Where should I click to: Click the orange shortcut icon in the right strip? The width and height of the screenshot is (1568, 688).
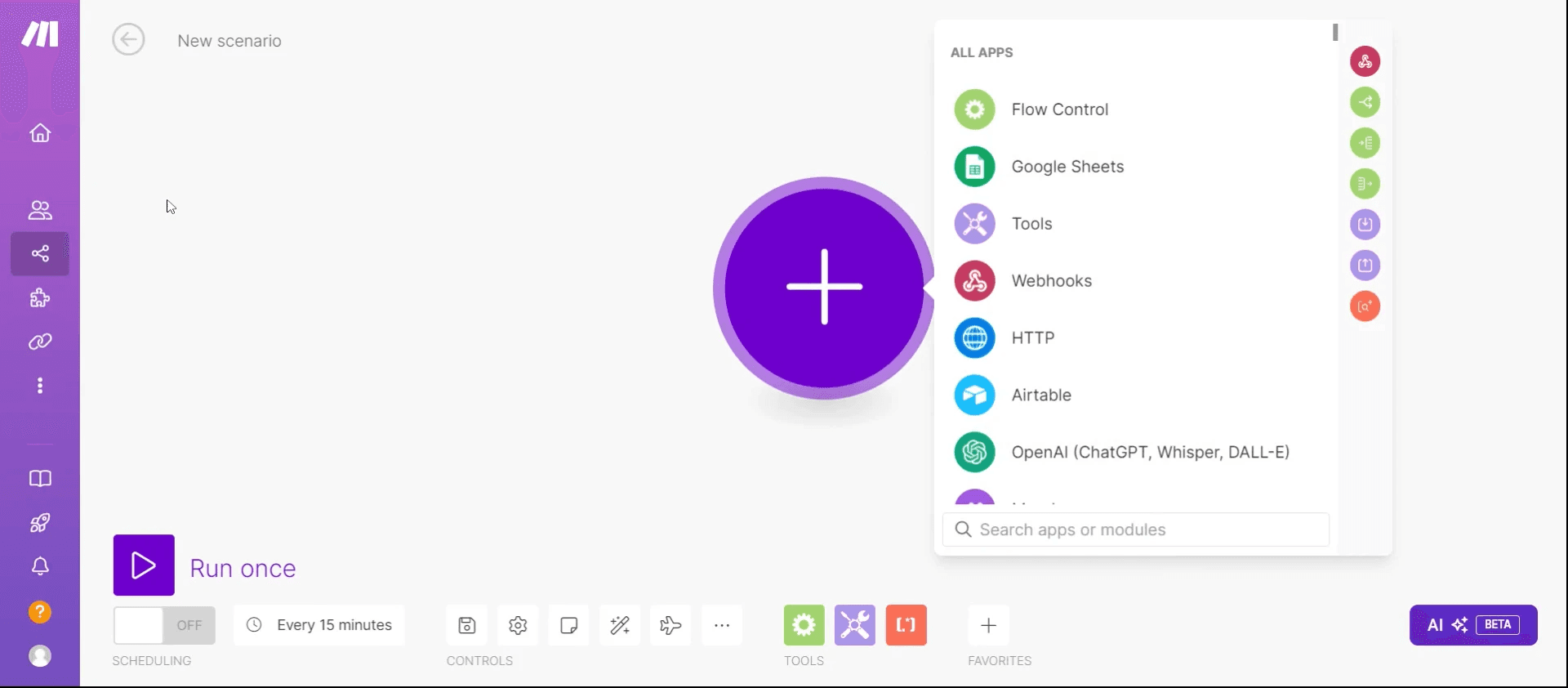(x=1365, y=306)
